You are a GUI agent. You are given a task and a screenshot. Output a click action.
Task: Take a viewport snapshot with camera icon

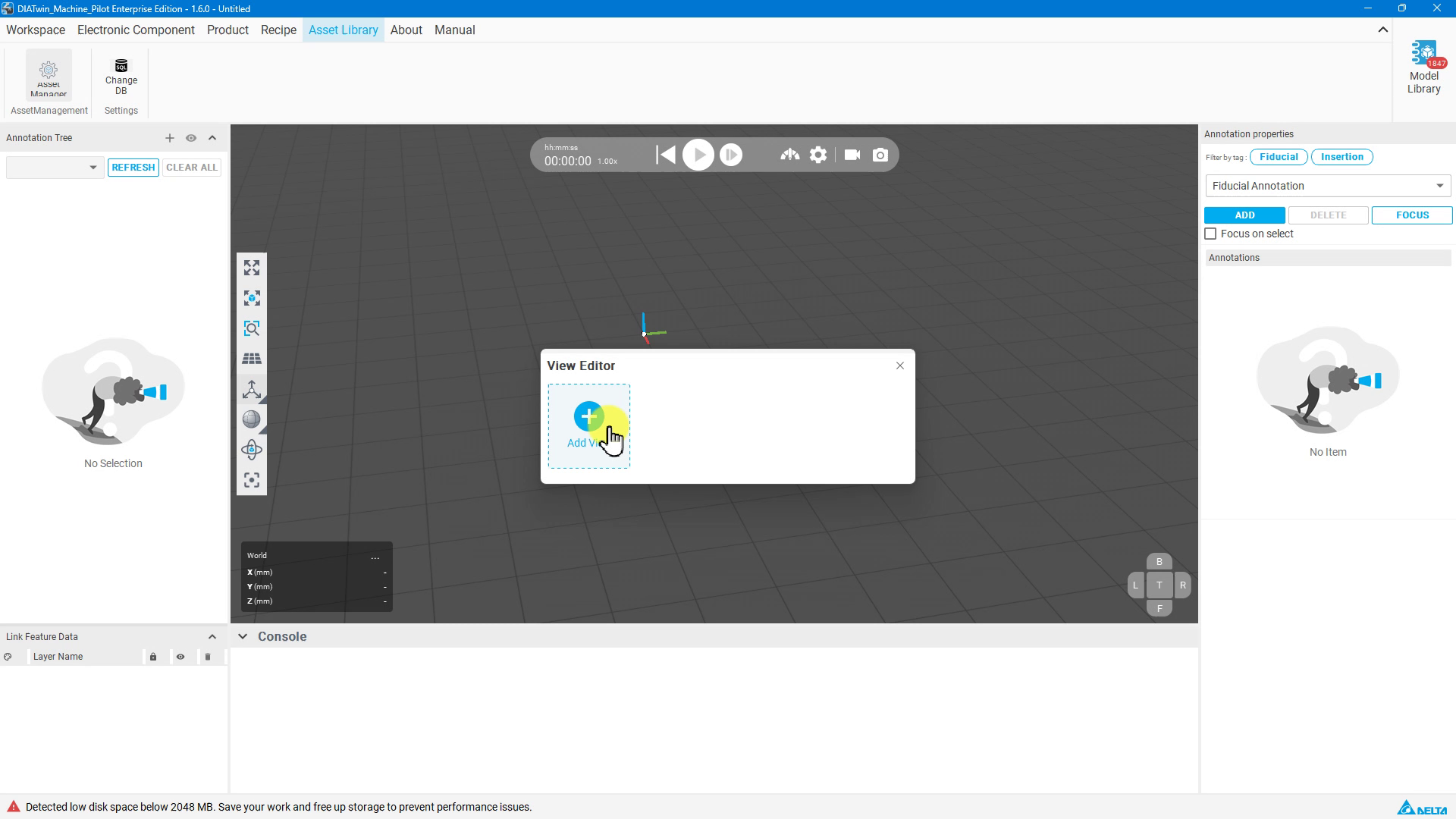(880, 155)
